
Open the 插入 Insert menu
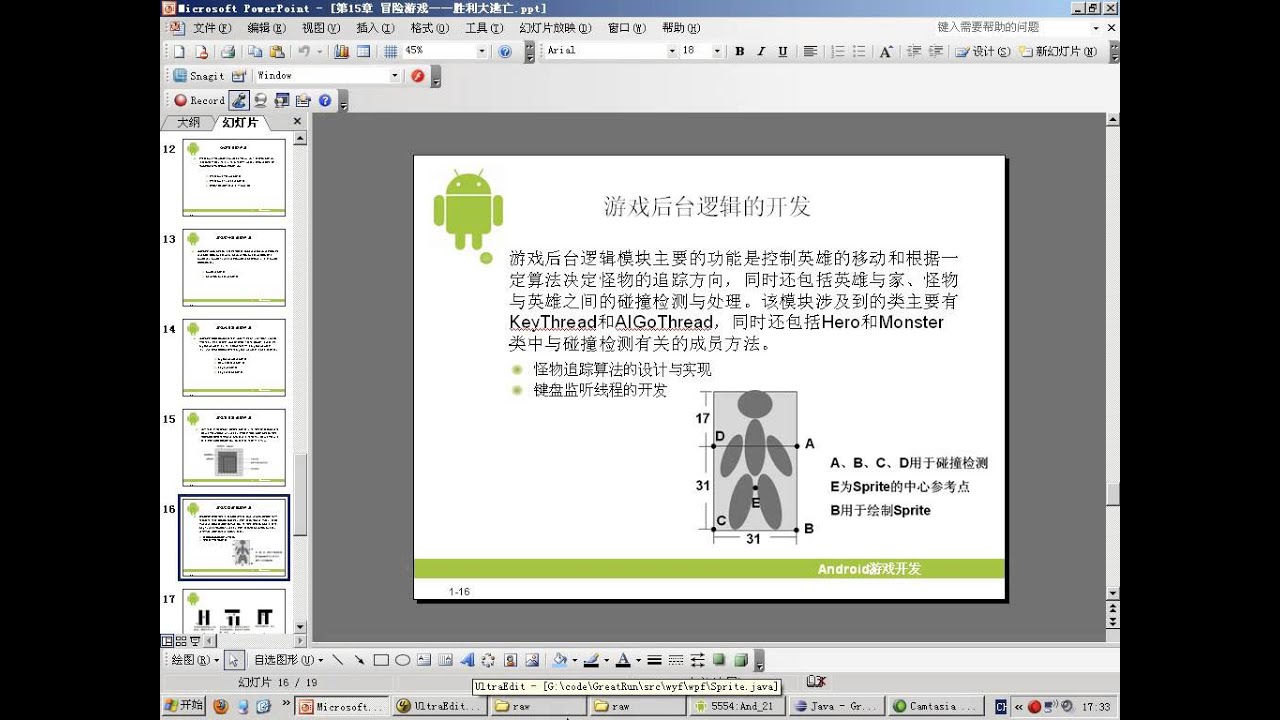pyautogui.click(x=374, y=28)
